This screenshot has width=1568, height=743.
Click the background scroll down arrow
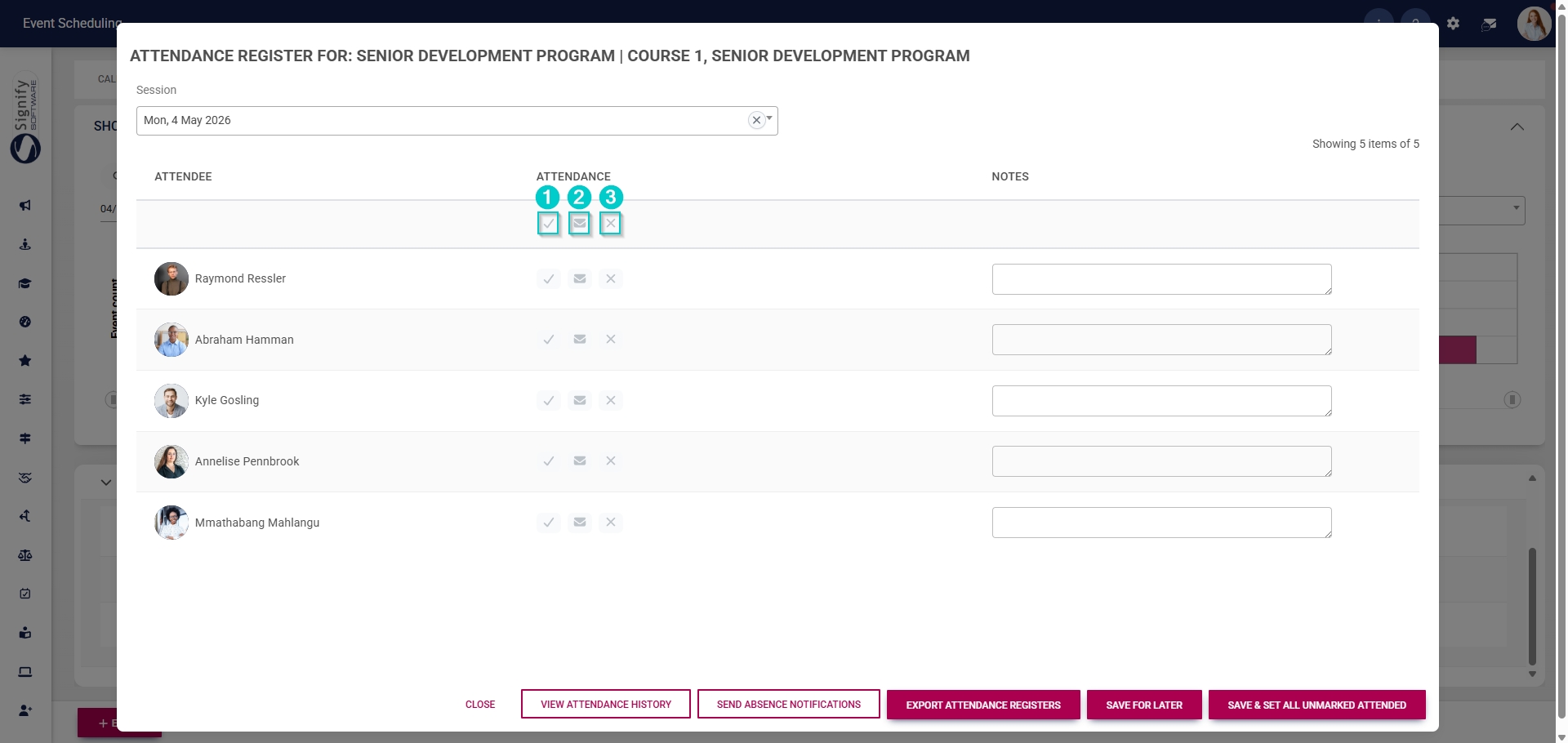(1532, 674)
